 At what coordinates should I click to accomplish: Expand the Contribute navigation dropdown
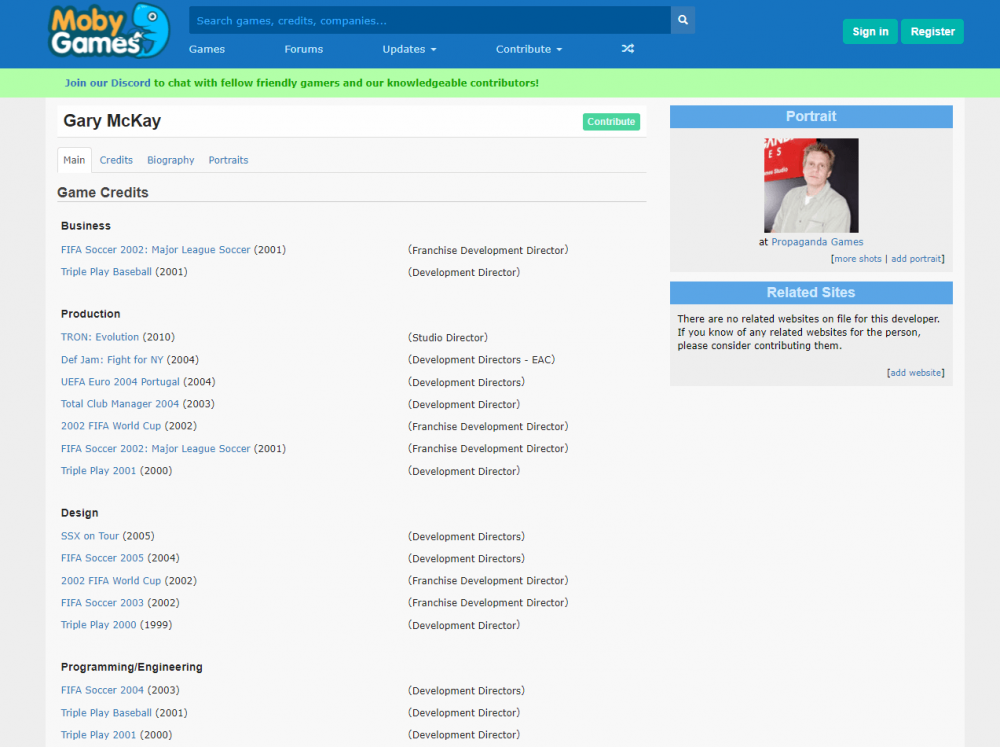(x=528, y=49)
